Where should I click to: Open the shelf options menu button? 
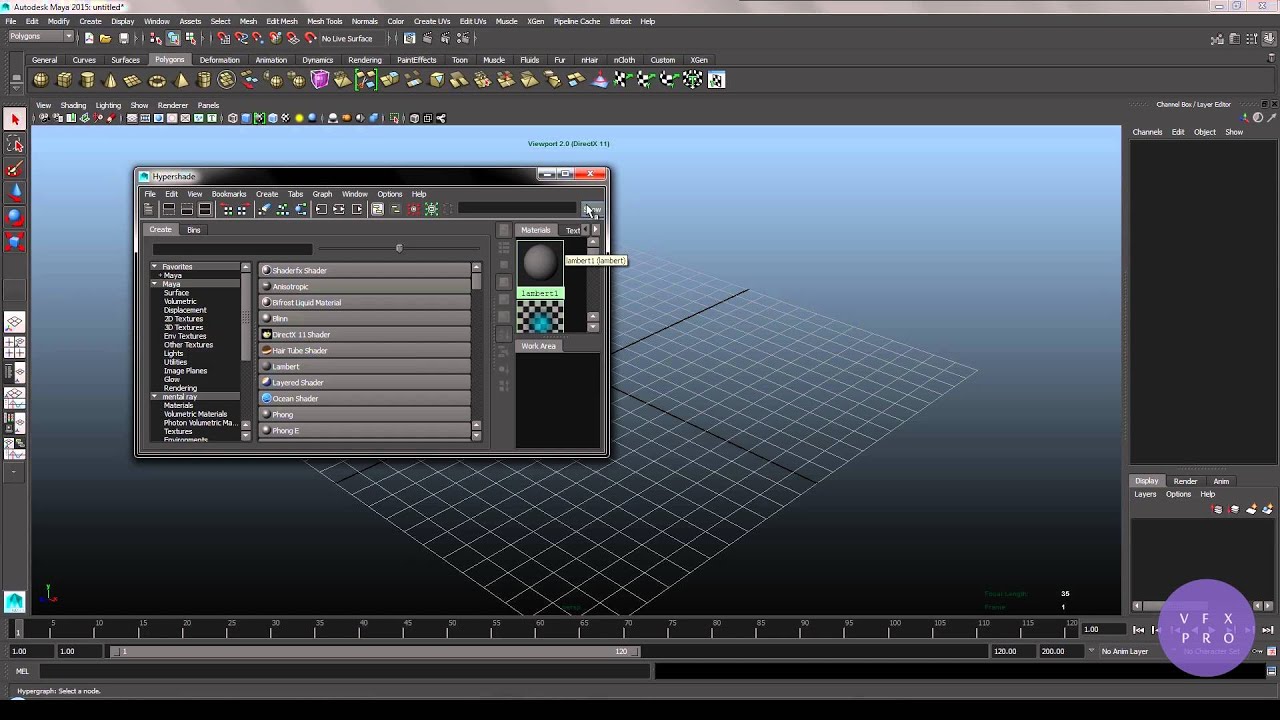coord(15,86)
